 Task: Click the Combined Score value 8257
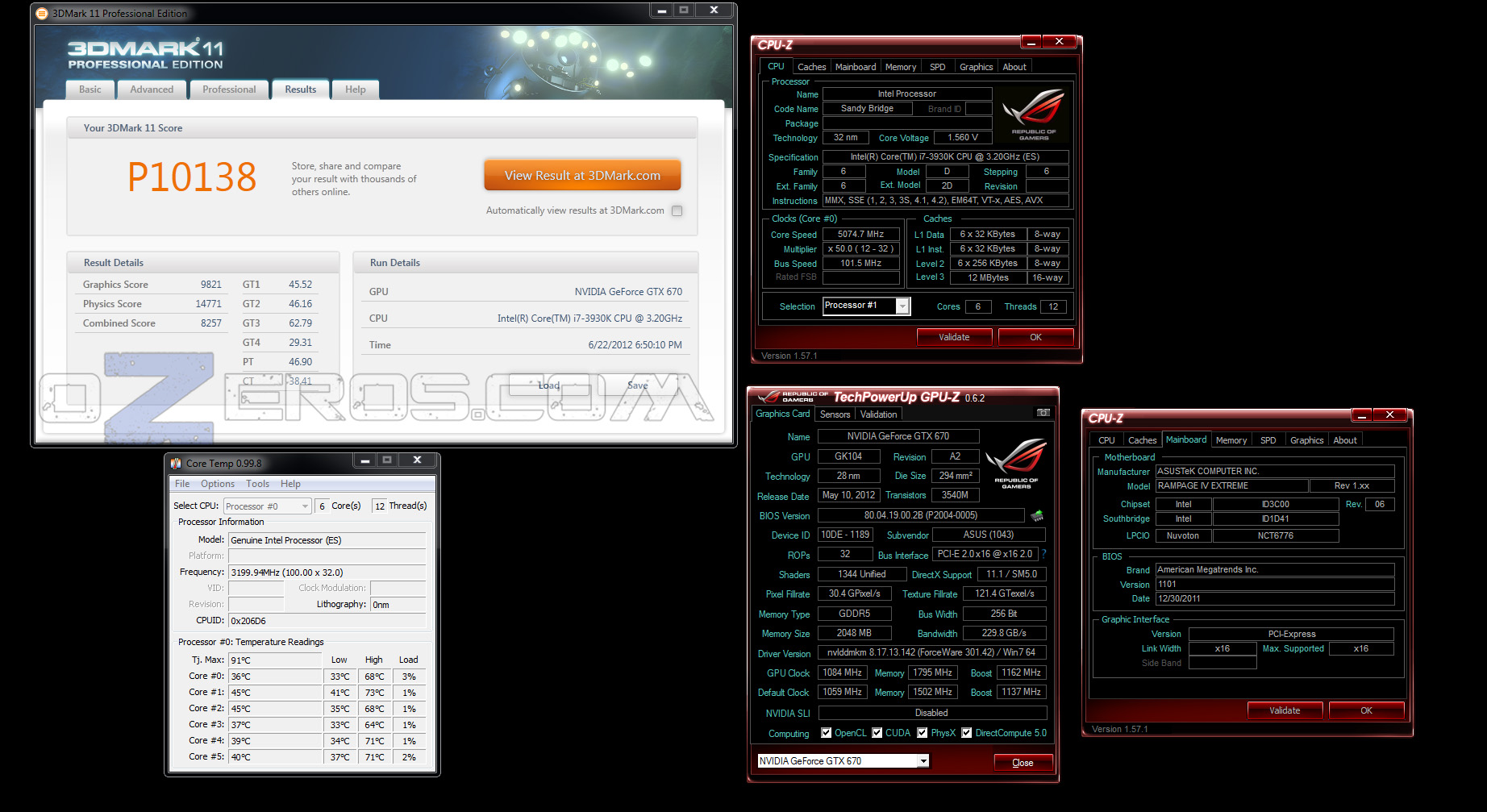click(211, 323)
